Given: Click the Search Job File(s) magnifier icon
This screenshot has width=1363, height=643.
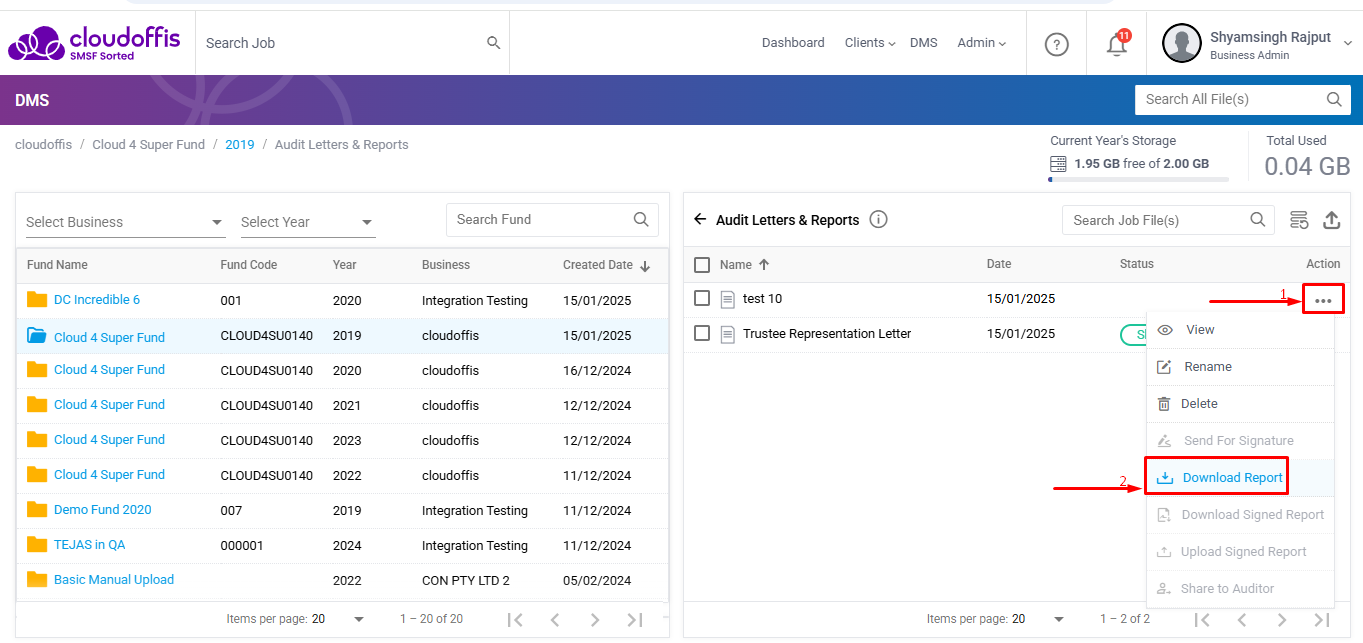Looking at the screenshot, I should (x=1258, y=220).
